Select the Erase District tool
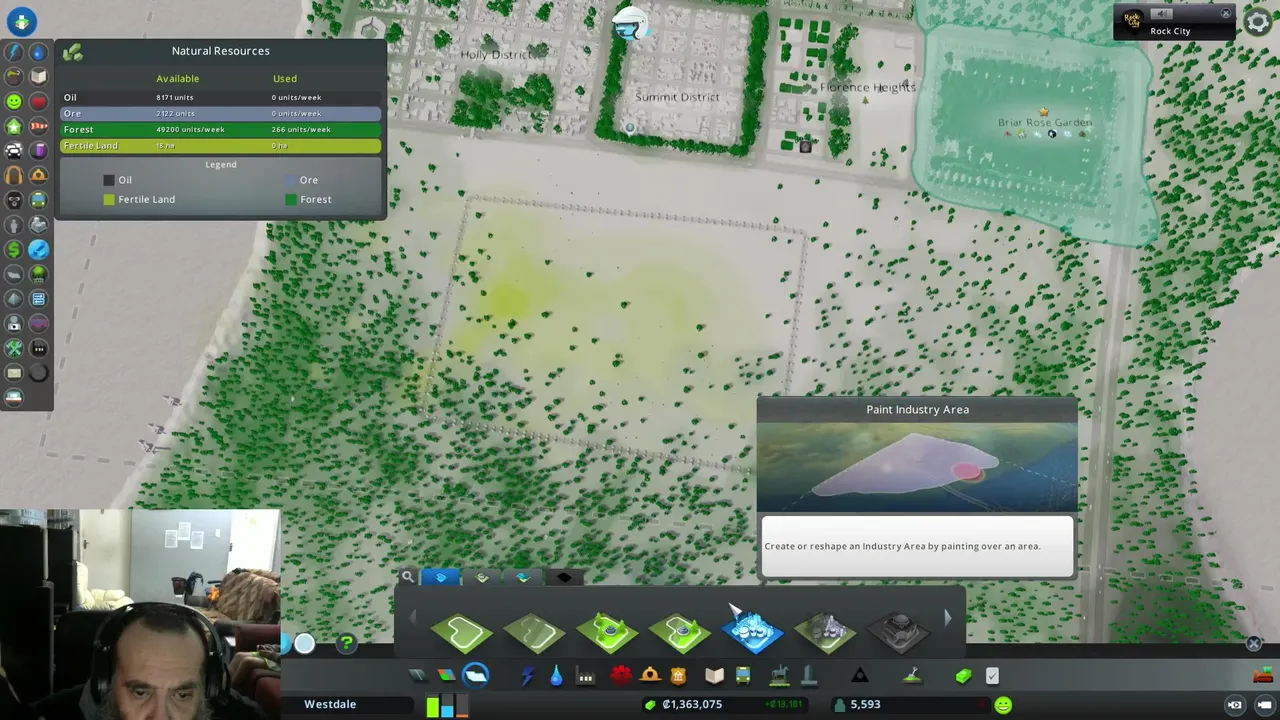This screenshot has width=1280, height=720. [535, 632]
